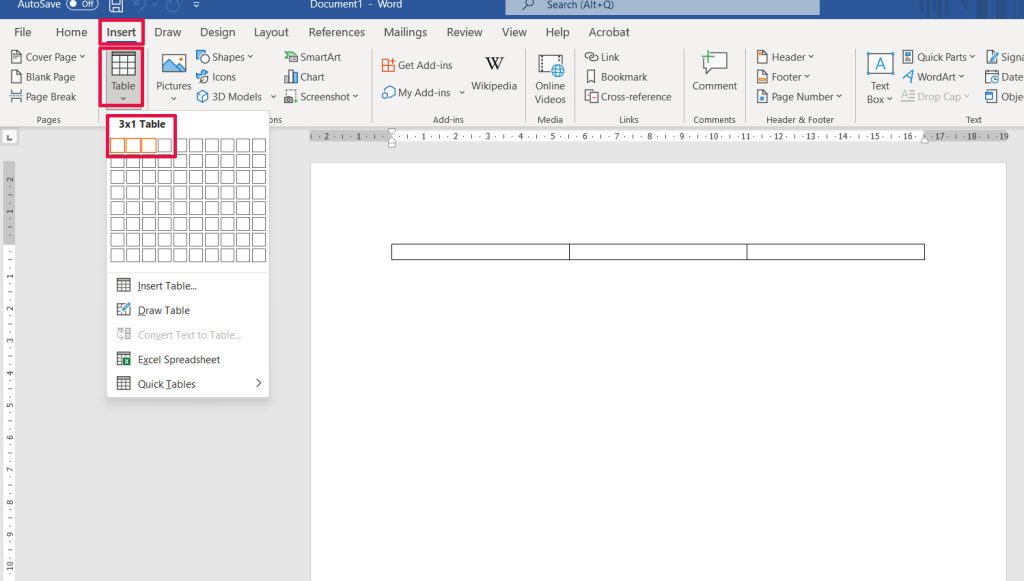
Task: Switch to the References tab
Action: [x=336, y=32]
